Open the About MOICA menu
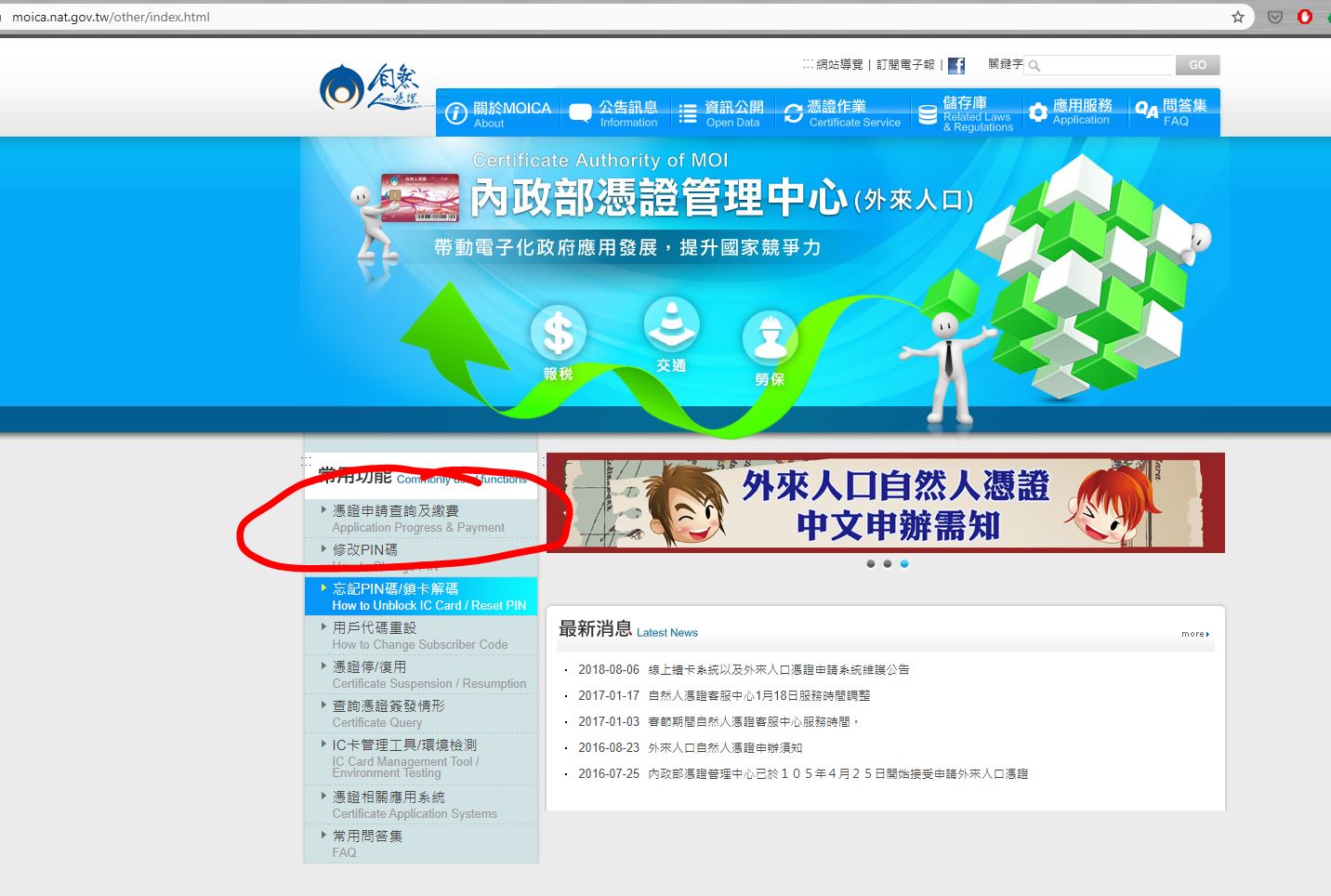This screenshot has width=1331, height=896. click(x=499, y=113)
